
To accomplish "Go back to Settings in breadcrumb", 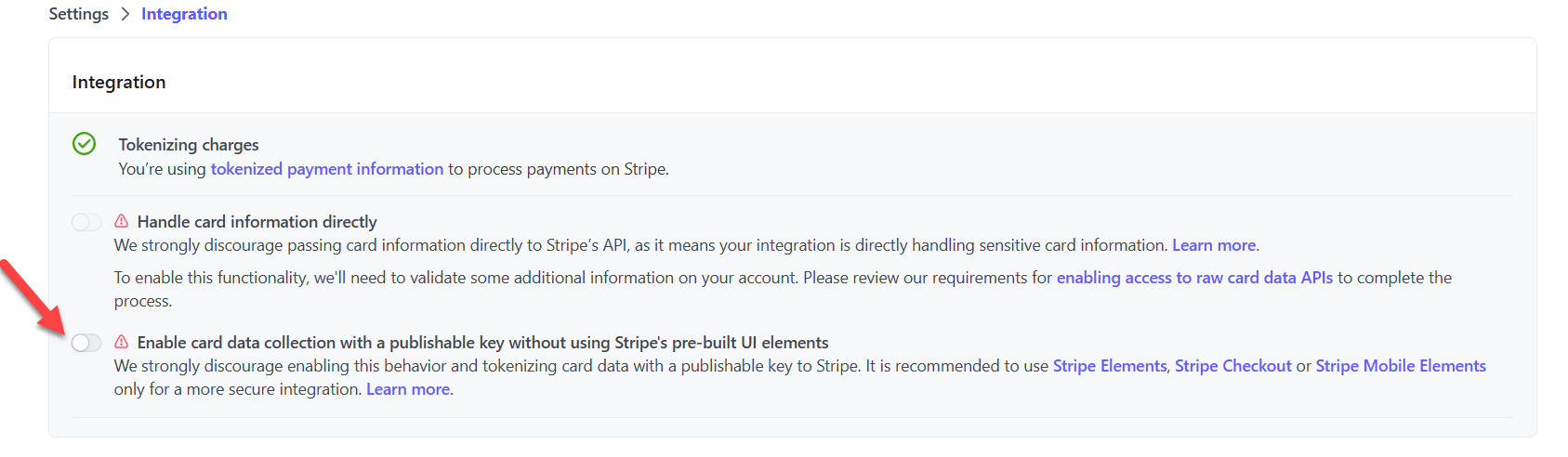I will [78, 14].
